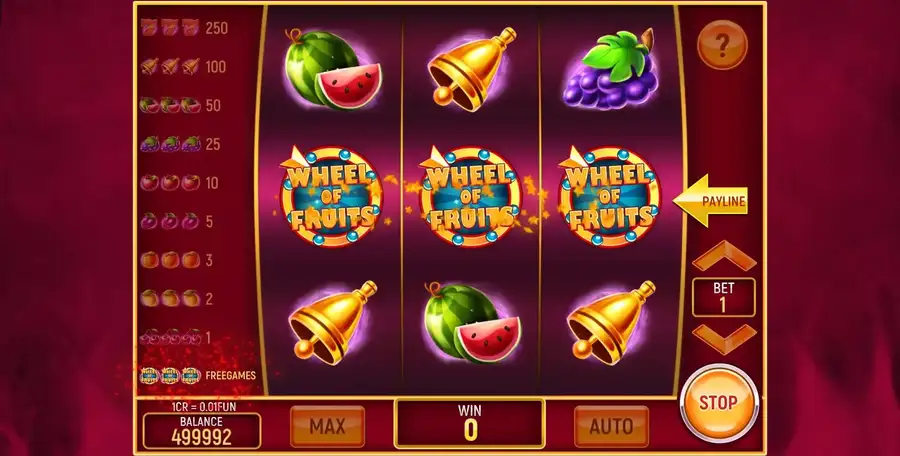Click the BET value box
Viewport: 900px width, 456px height.
(x=723, y=297)
